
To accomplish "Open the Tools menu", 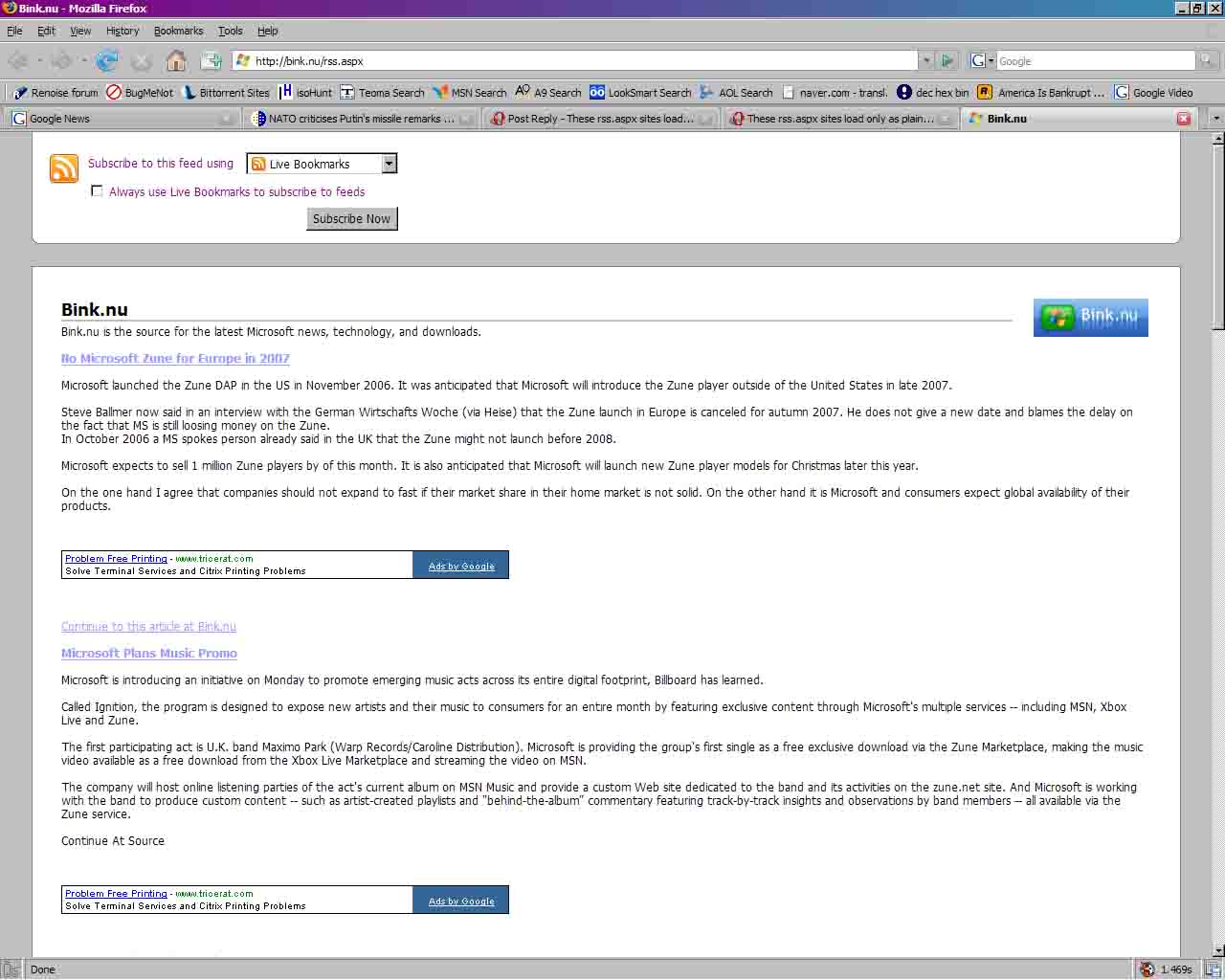I will pyautogui.click(x=230, y=31).
